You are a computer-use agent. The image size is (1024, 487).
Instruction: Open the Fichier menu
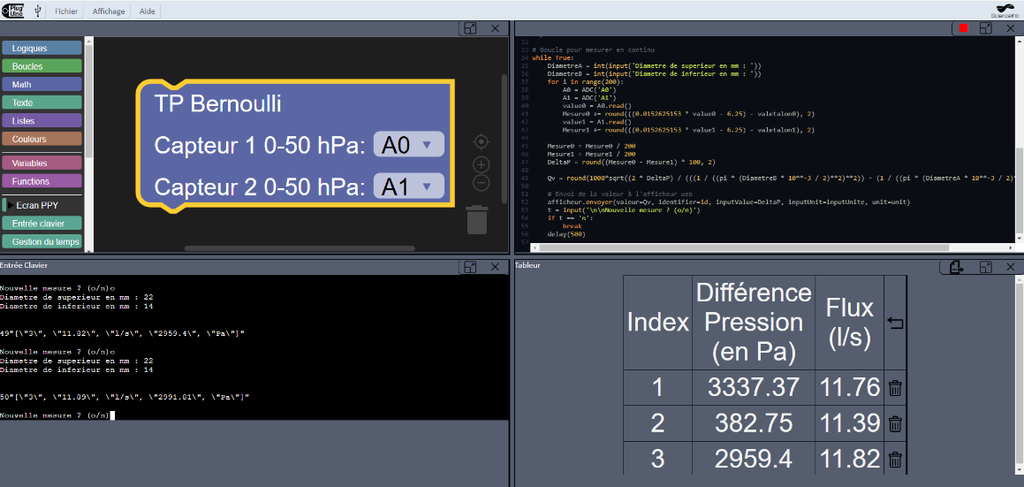66,11
